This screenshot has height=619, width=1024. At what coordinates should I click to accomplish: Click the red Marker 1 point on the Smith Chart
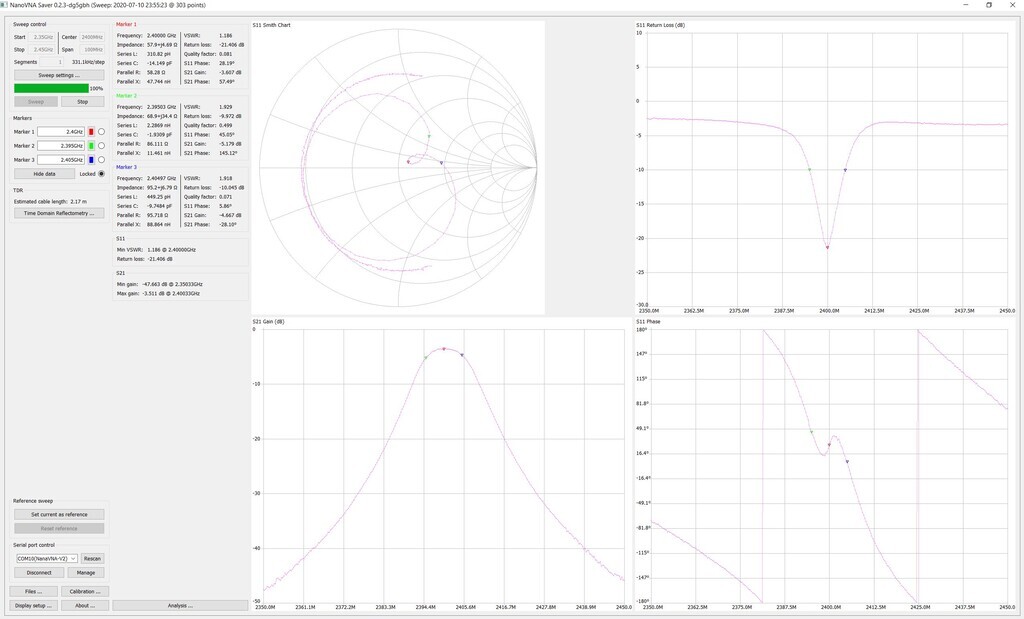point(409,161)
